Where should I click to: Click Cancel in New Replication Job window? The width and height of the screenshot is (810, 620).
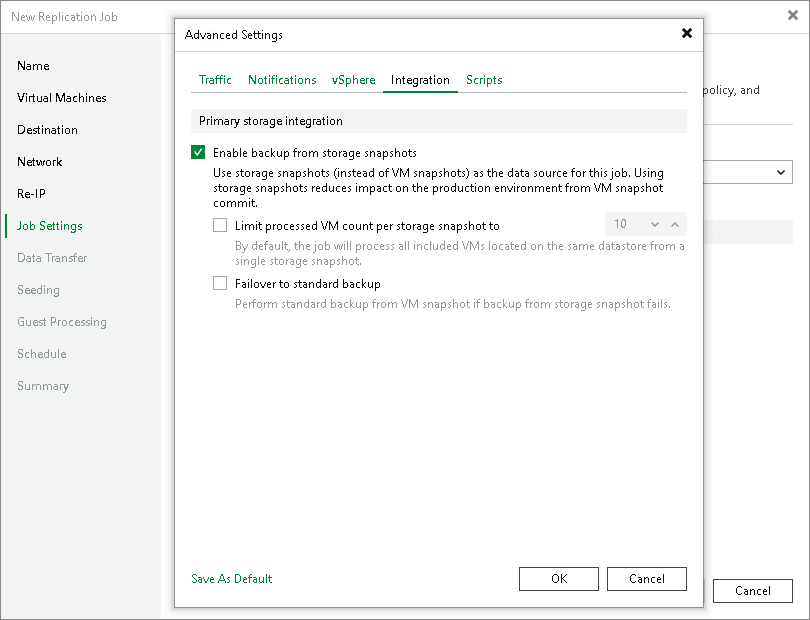click(753, 591)
